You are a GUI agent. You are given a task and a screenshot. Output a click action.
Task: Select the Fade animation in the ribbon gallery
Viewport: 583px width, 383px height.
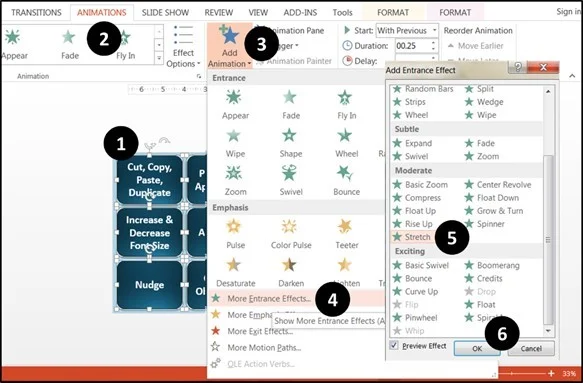(70, 45)
